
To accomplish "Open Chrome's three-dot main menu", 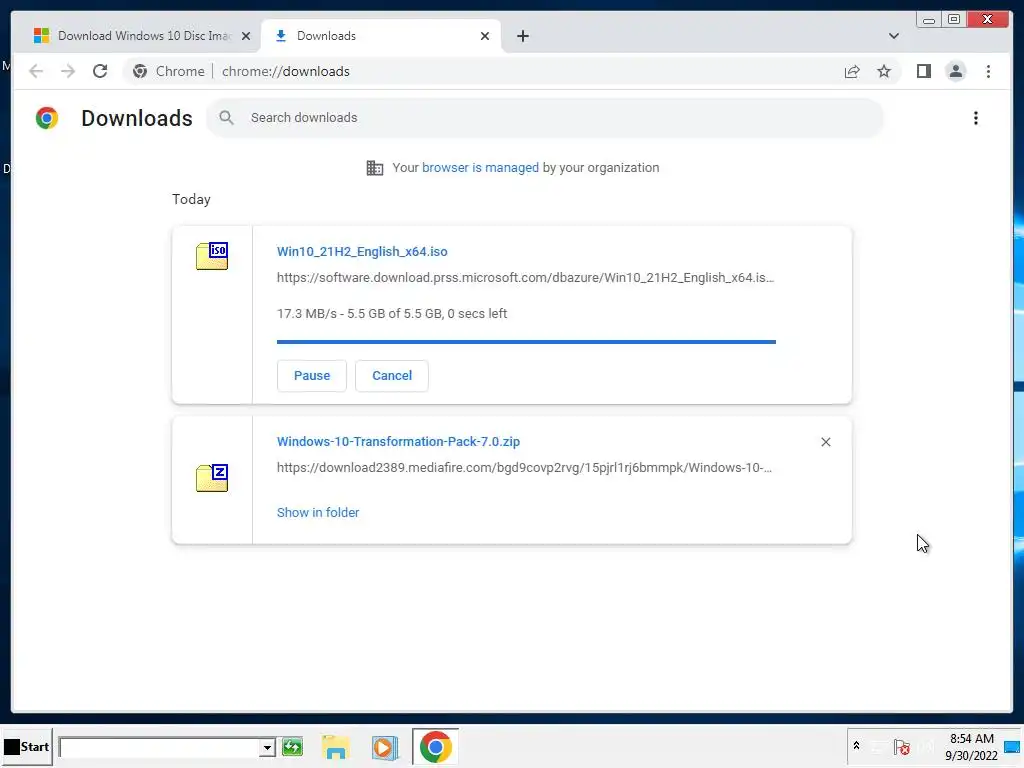I will (988, 71).
